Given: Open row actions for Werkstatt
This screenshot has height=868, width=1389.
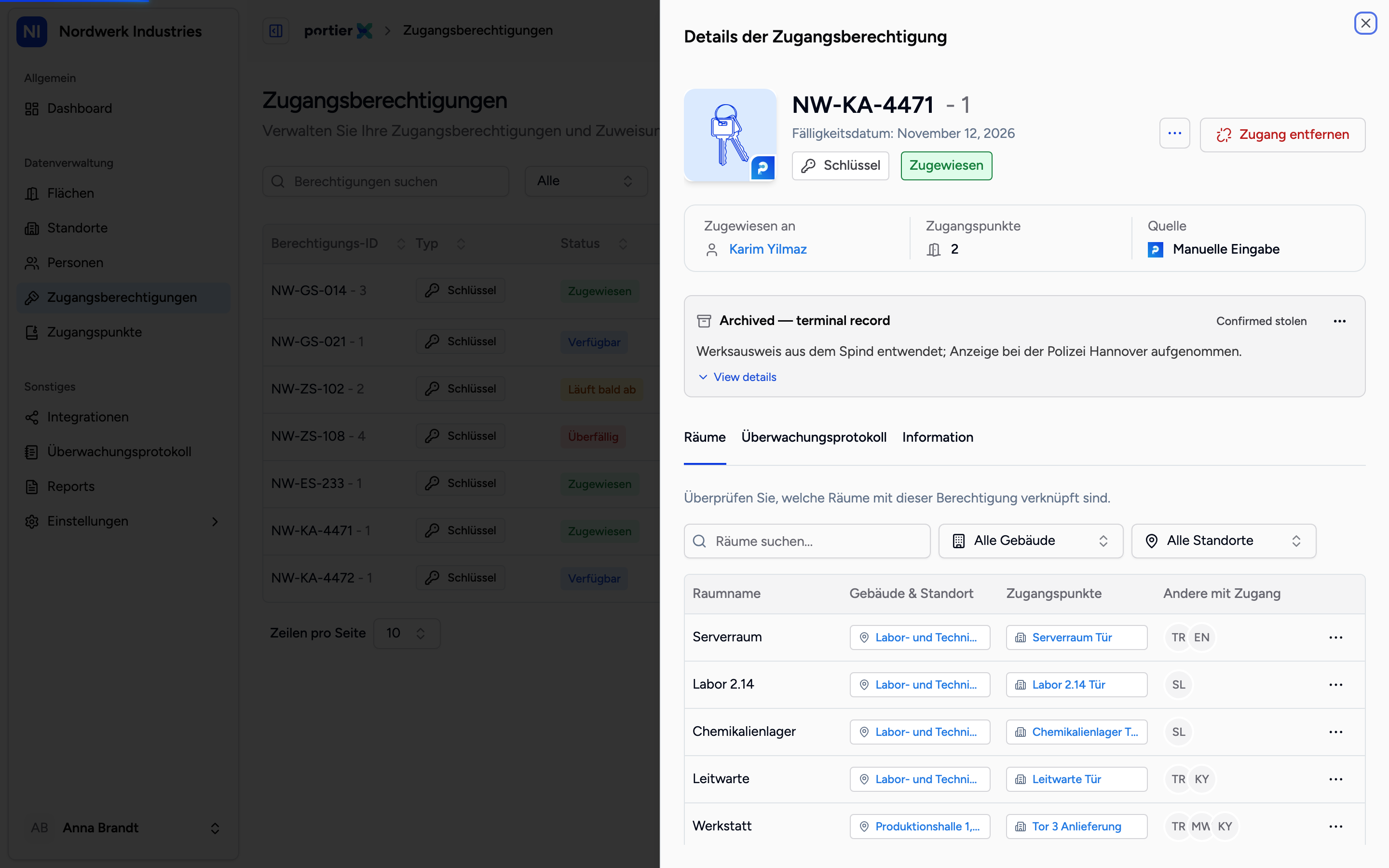Looking at the screenshot, I should click(1335, 827).
